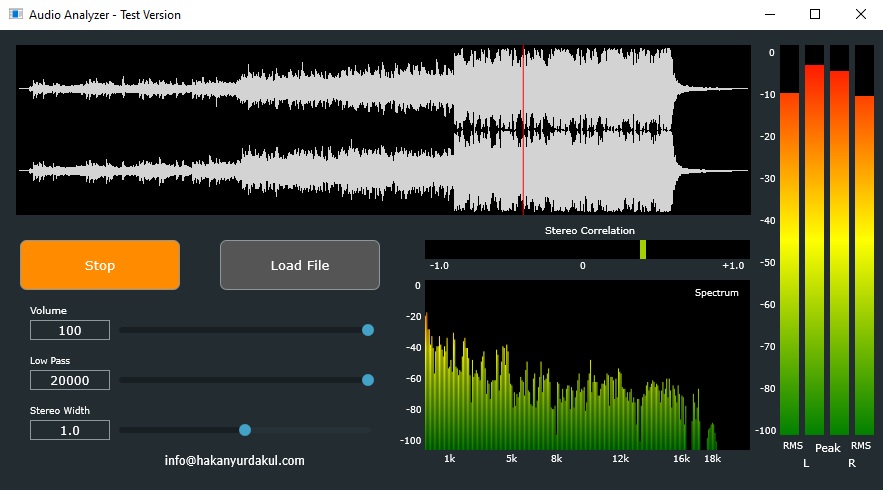Click the upper channel waveform
Screen dimensions: 883x490
click(x=350, y=88)
